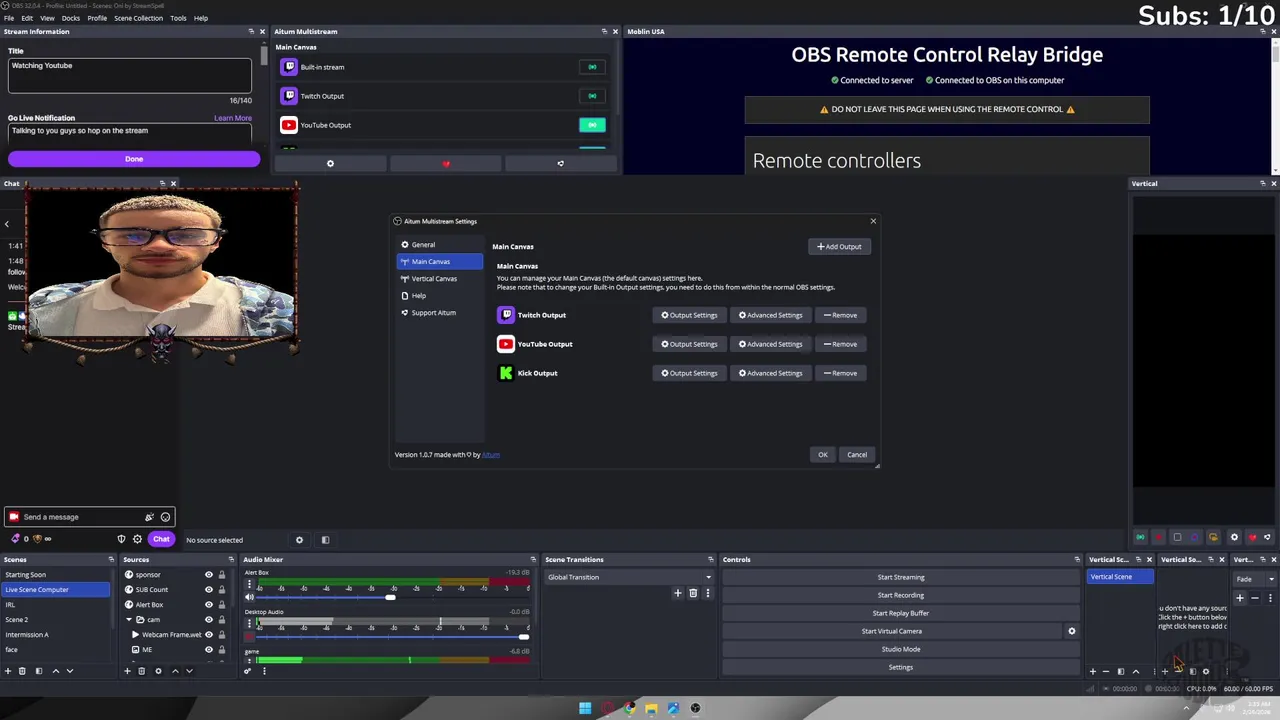Open vertical sources properties gear icon
Viewport: 1280px width, 720px height.
[x=1206, y=672]
